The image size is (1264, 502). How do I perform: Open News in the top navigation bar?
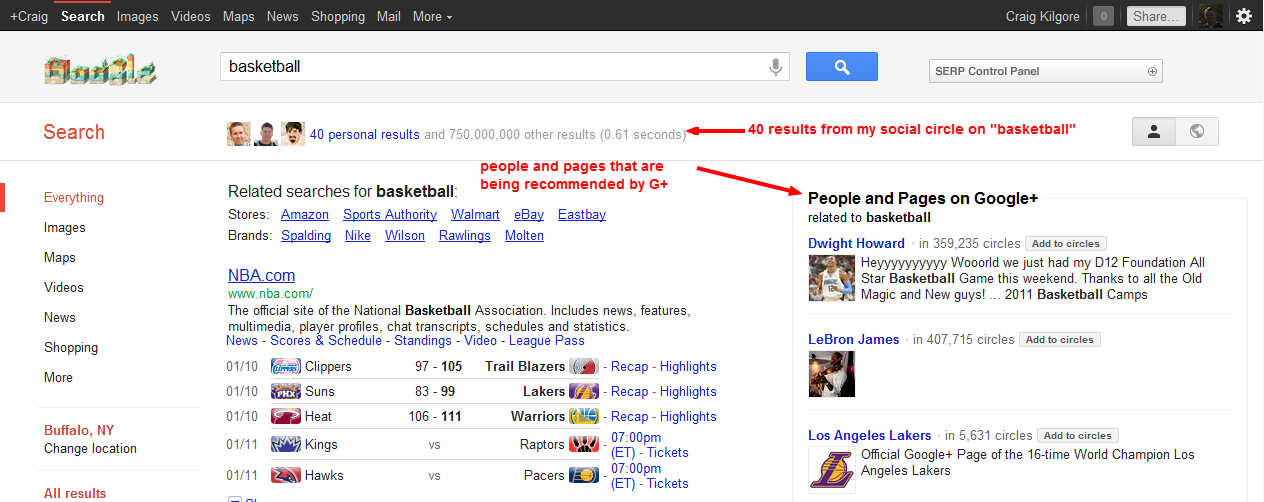tap(283, 16)
